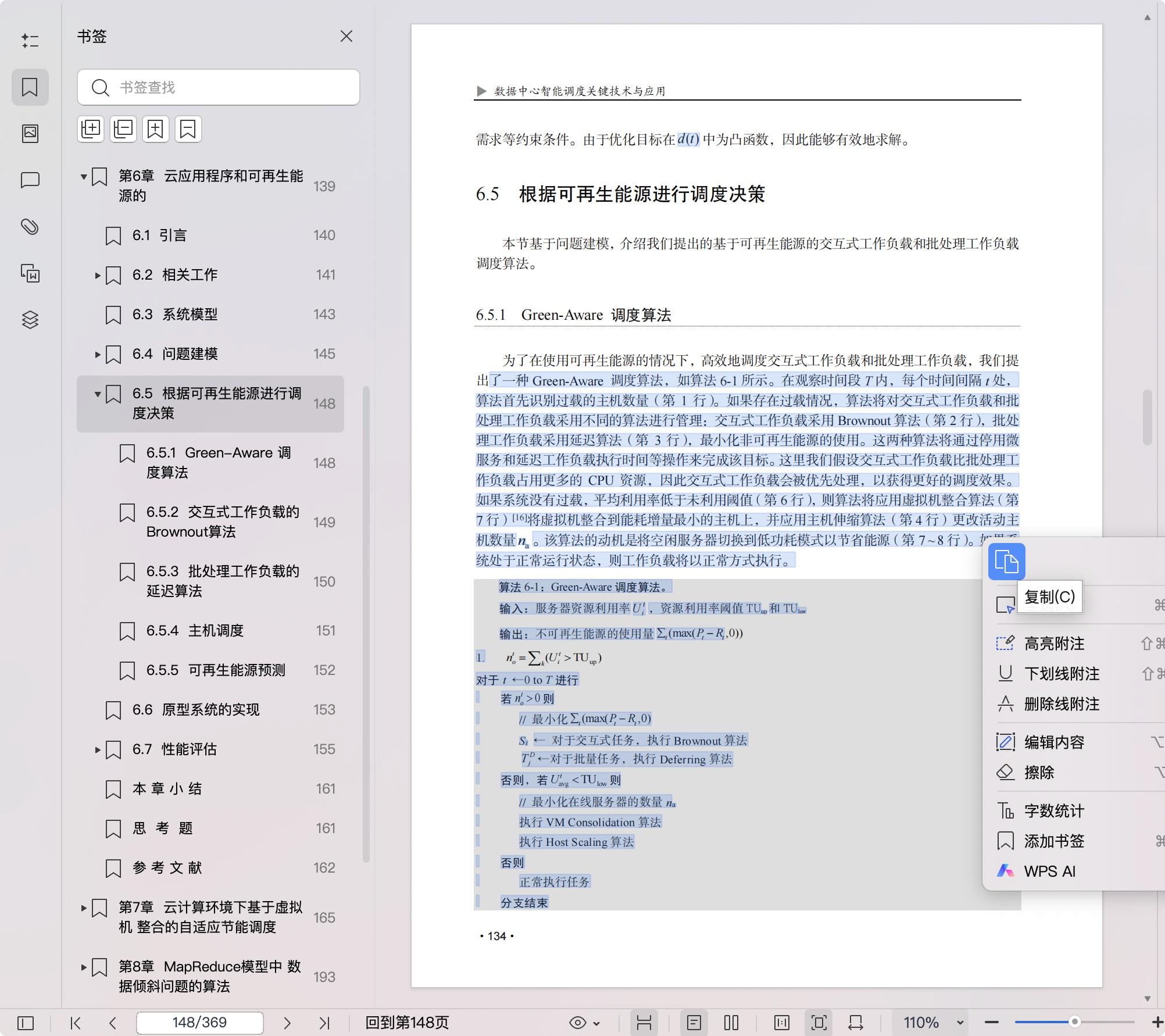
Task: Collapse the 6.5 bookmark tree node
Action: click(x=98, y=394)
